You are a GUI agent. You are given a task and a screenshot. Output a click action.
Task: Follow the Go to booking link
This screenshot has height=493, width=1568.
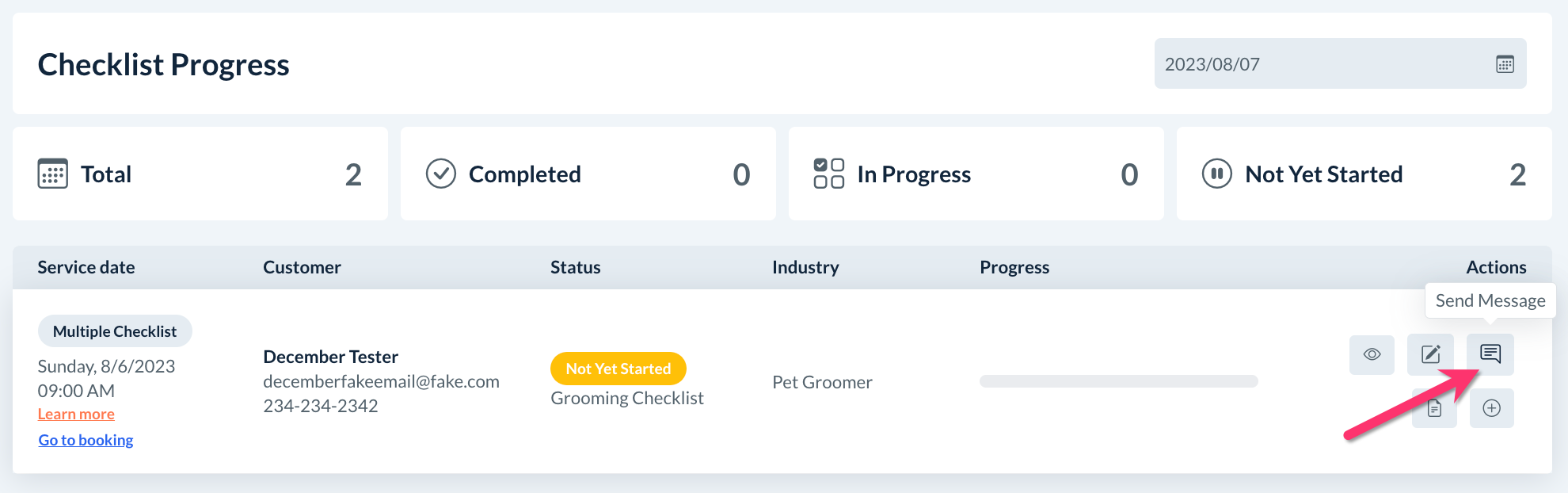86,440
